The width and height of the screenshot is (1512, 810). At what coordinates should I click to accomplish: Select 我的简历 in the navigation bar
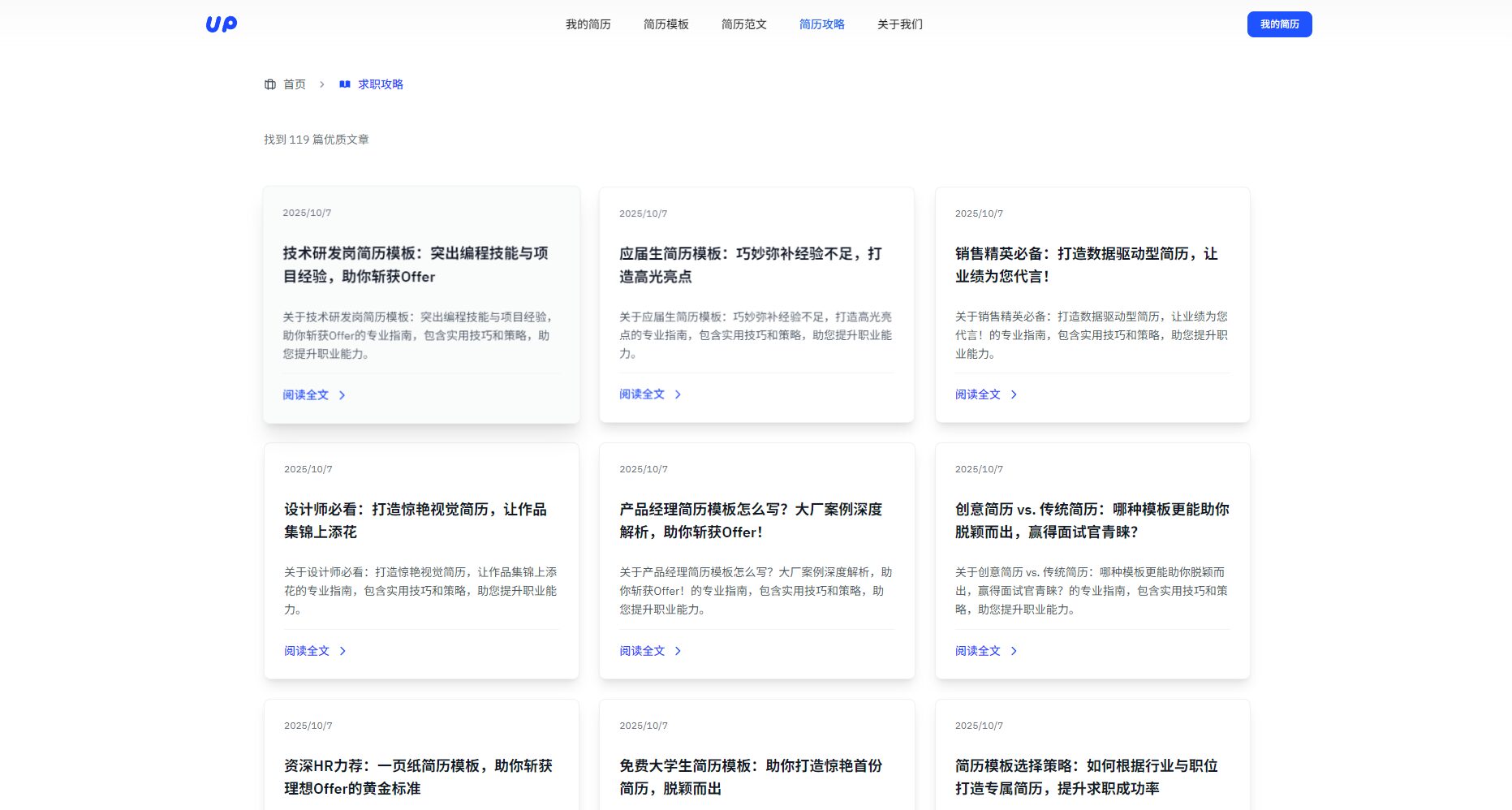(x=588, y=24)
